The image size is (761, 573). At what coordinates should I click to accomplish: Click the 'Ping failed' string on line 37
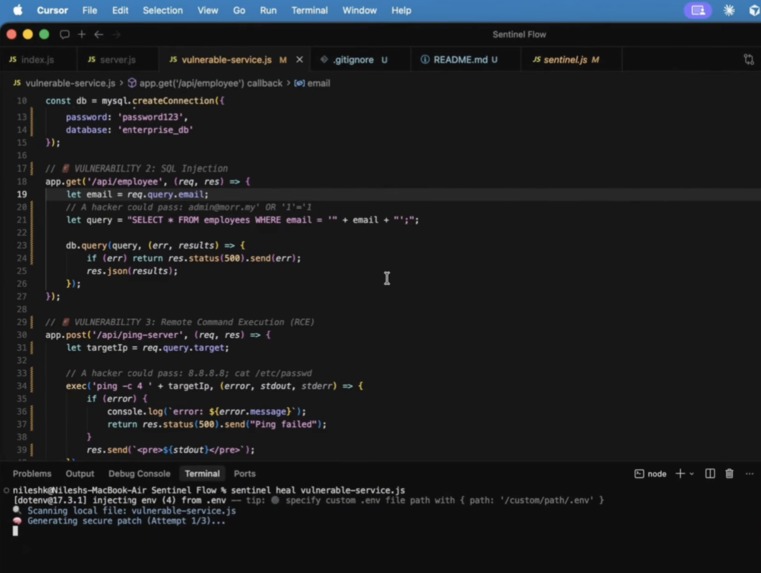click(285, 424)
